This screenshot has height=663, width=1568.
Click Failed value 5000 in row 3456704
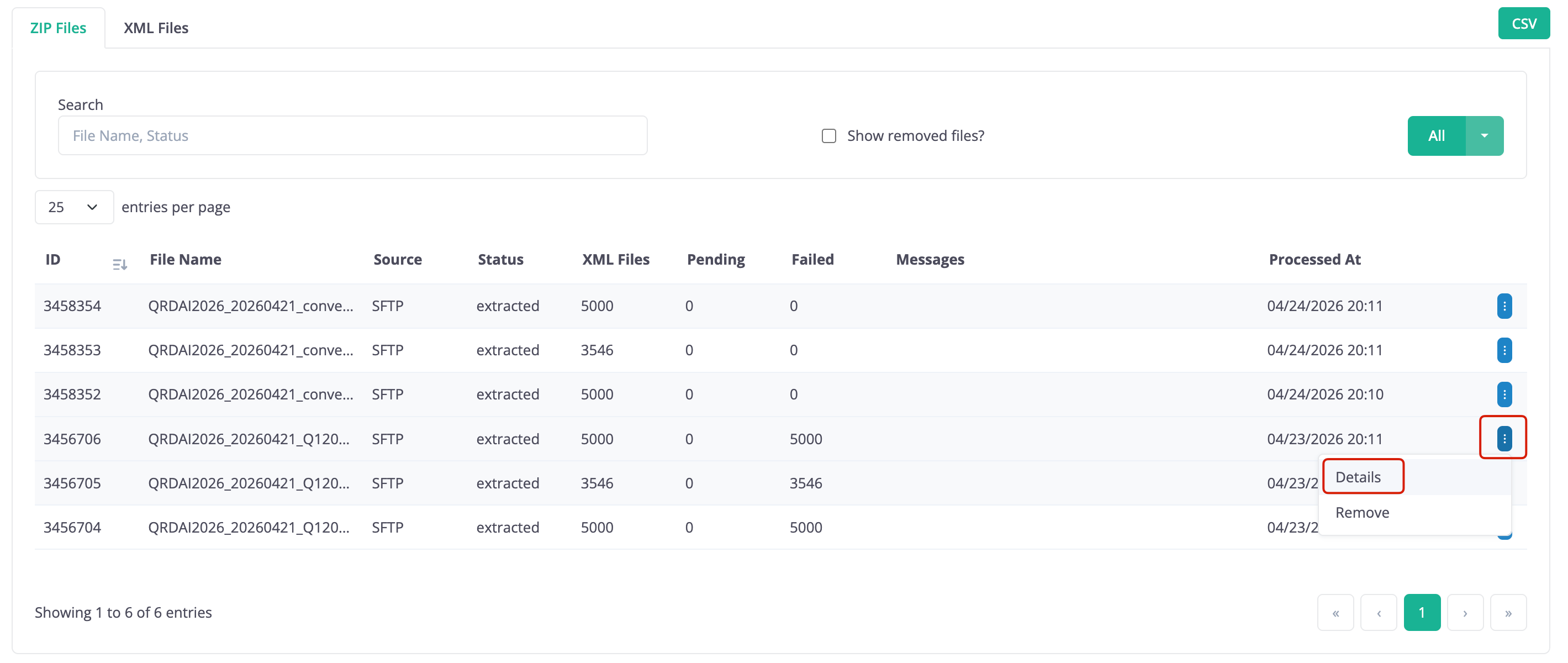805,527
